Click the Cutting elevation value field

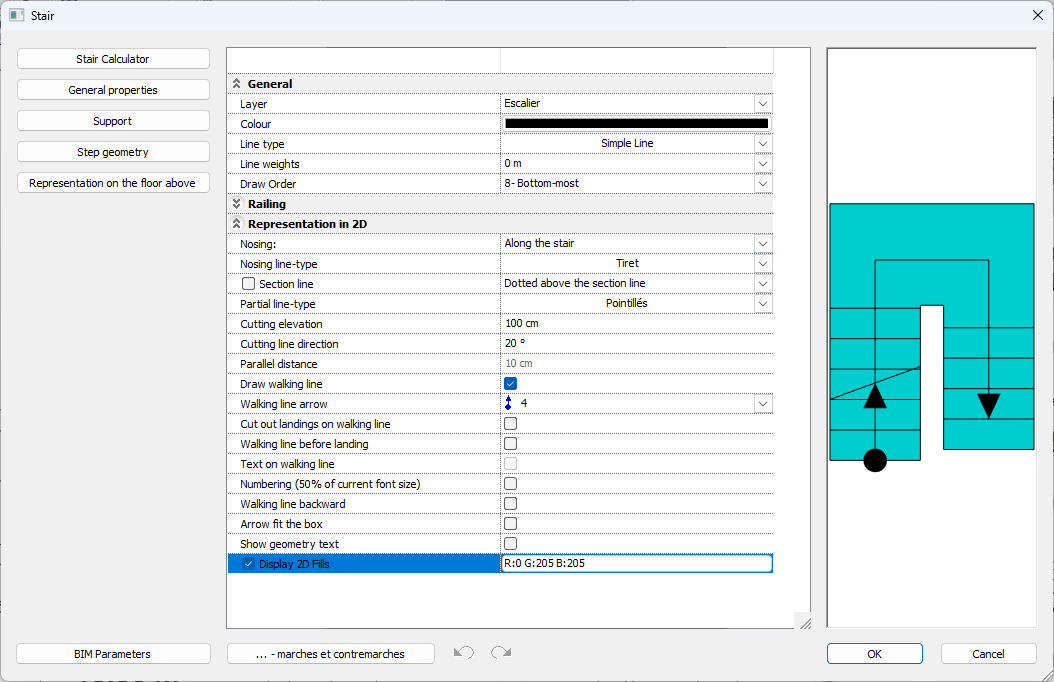pos(636,324)
